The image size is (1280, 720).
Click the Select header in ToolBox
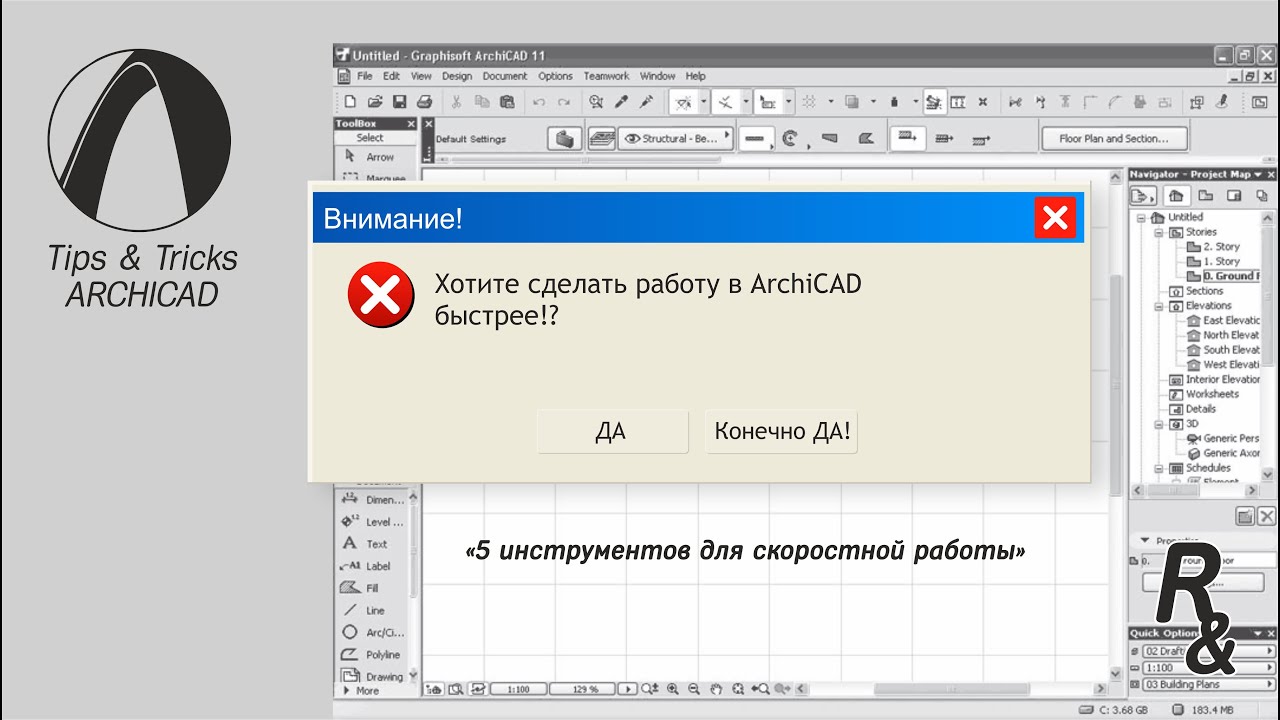(370, 138)
